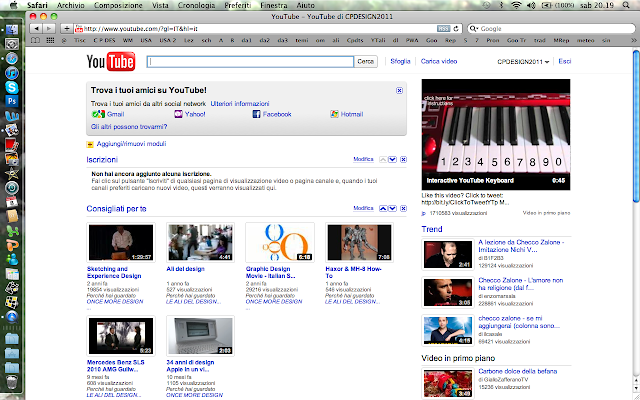This screenshot has width=640, height=400.
Task: Open Skype from the Dock
Action: point(12,87)
